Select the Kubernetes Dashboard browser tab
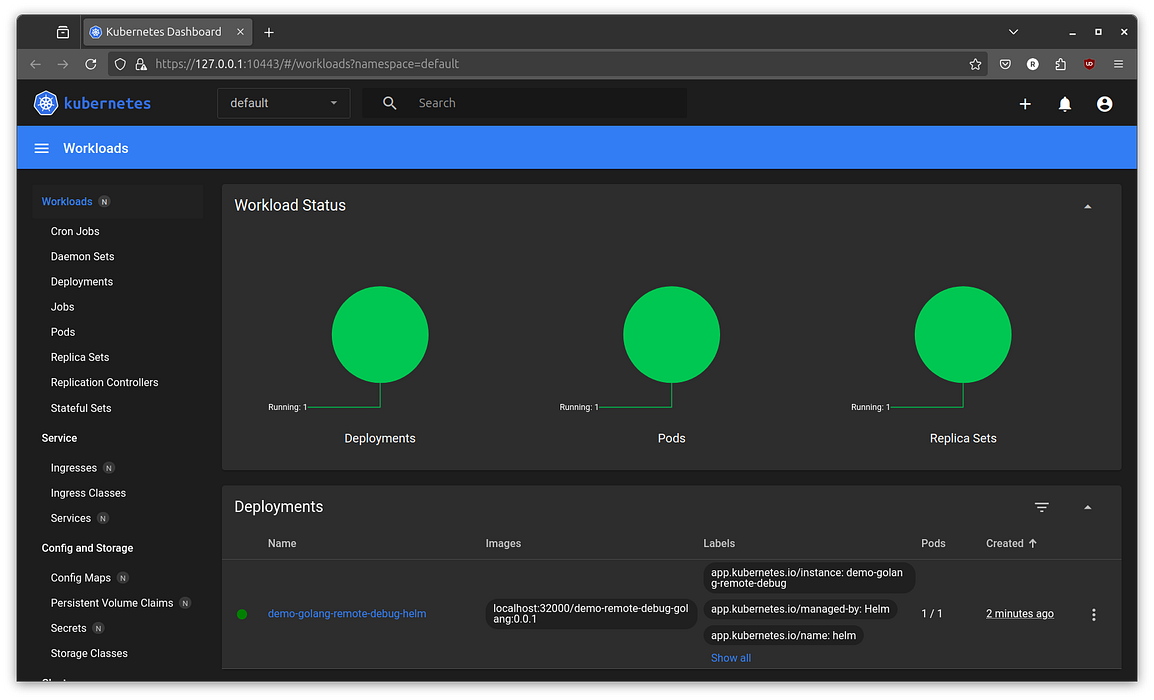The width and height of the screenshot is (1154, 700). tap(160, 31)
